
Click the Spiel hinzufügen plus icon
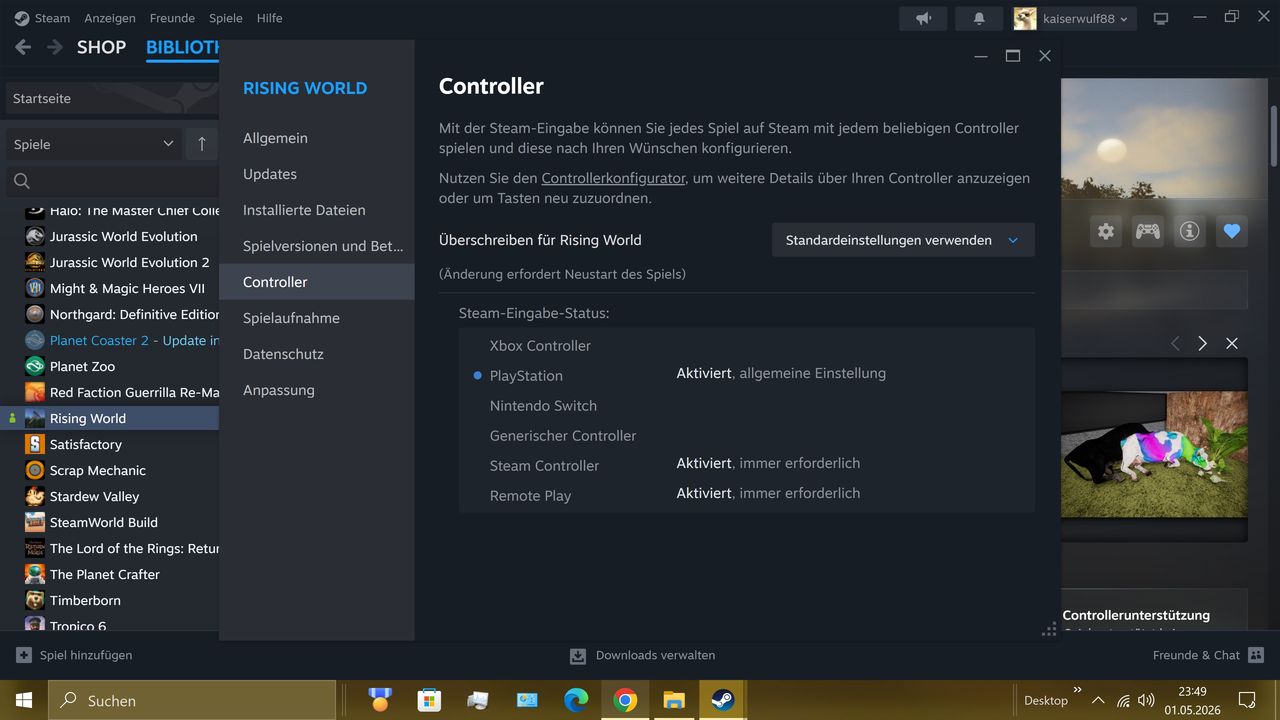coord(24,655)
